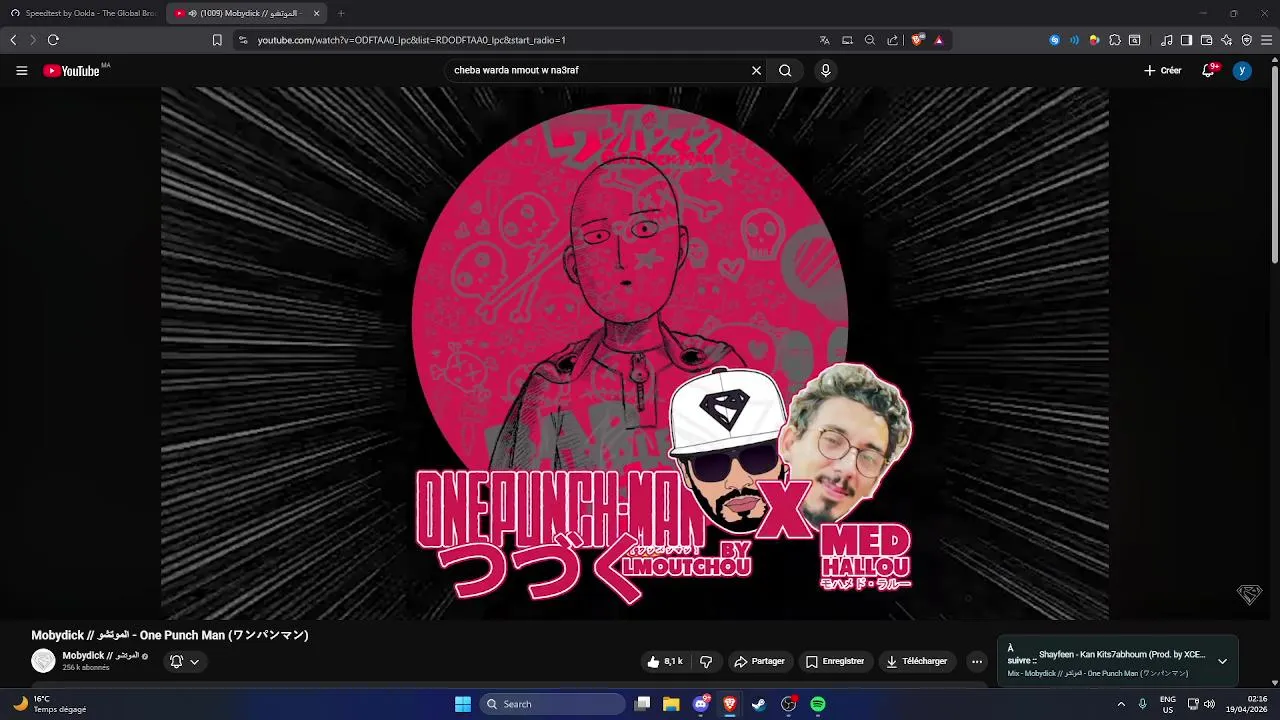Close the Mobydick YouTube tab
1280x720 pixels.
[317, 13]
